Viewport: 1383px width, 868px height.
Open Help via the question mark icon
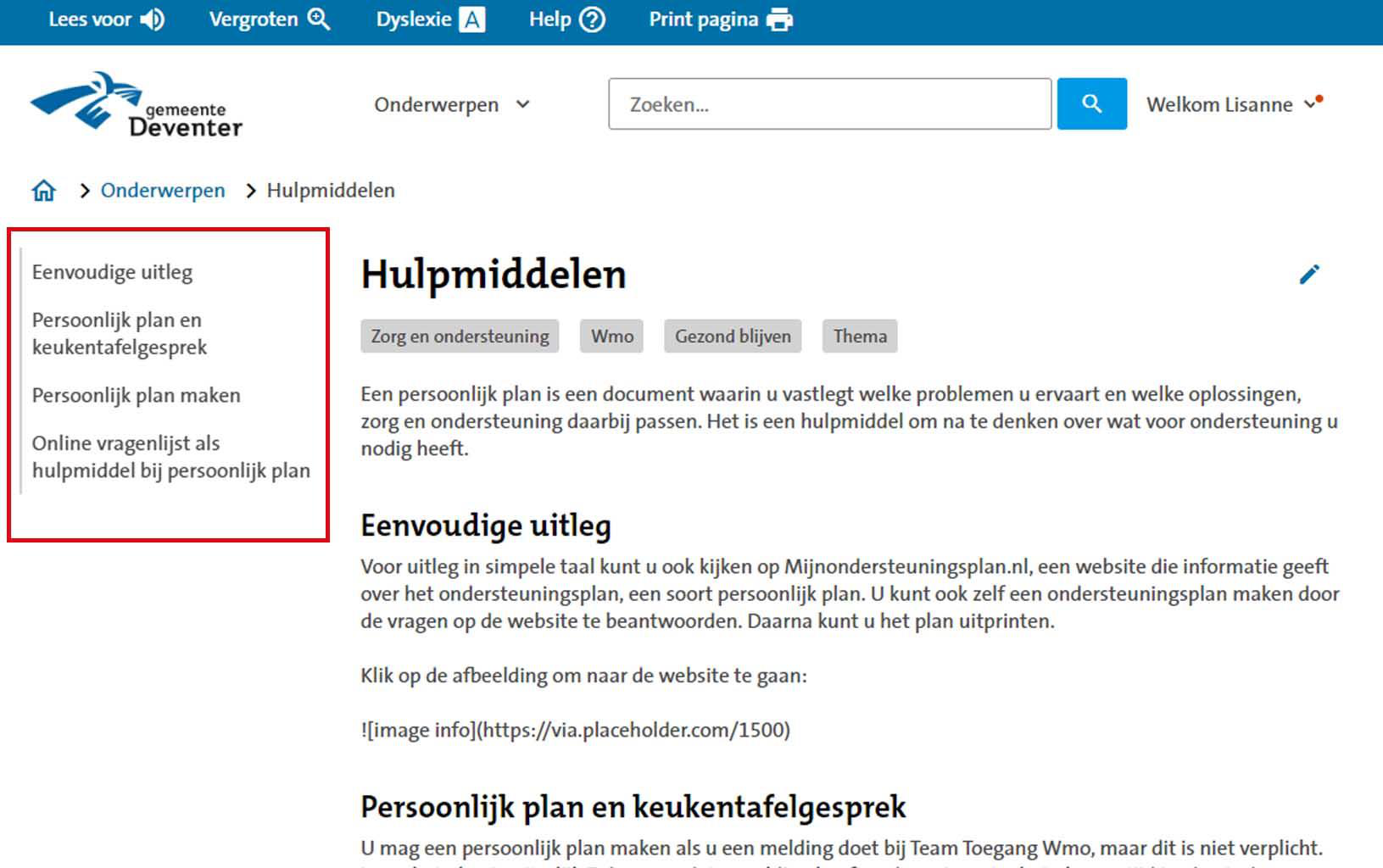coord(592,19)
